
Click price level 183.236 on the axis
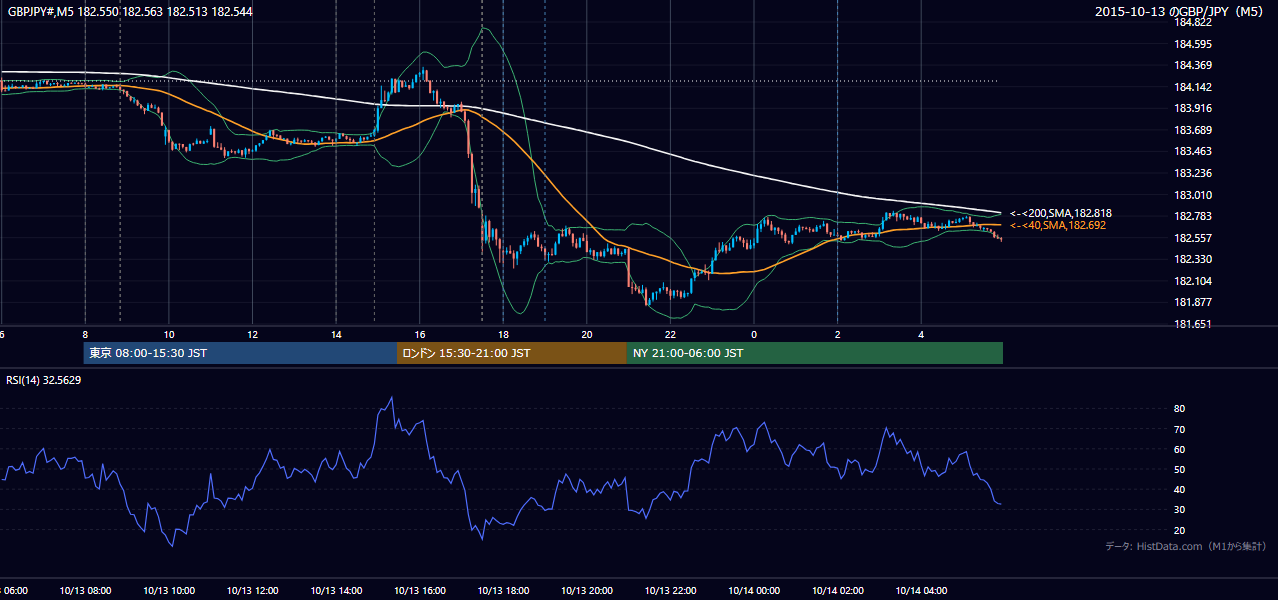[x=1193, y=173]
